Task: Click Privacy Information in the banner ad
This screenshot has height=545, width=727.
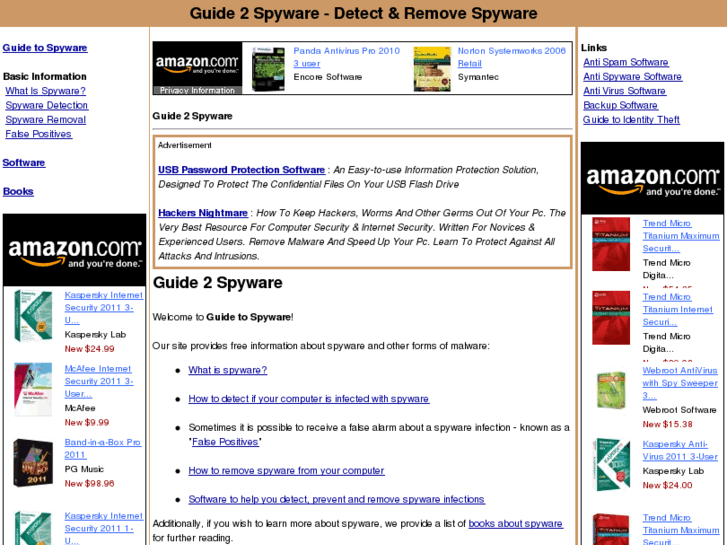Action: tap(197, 90)
